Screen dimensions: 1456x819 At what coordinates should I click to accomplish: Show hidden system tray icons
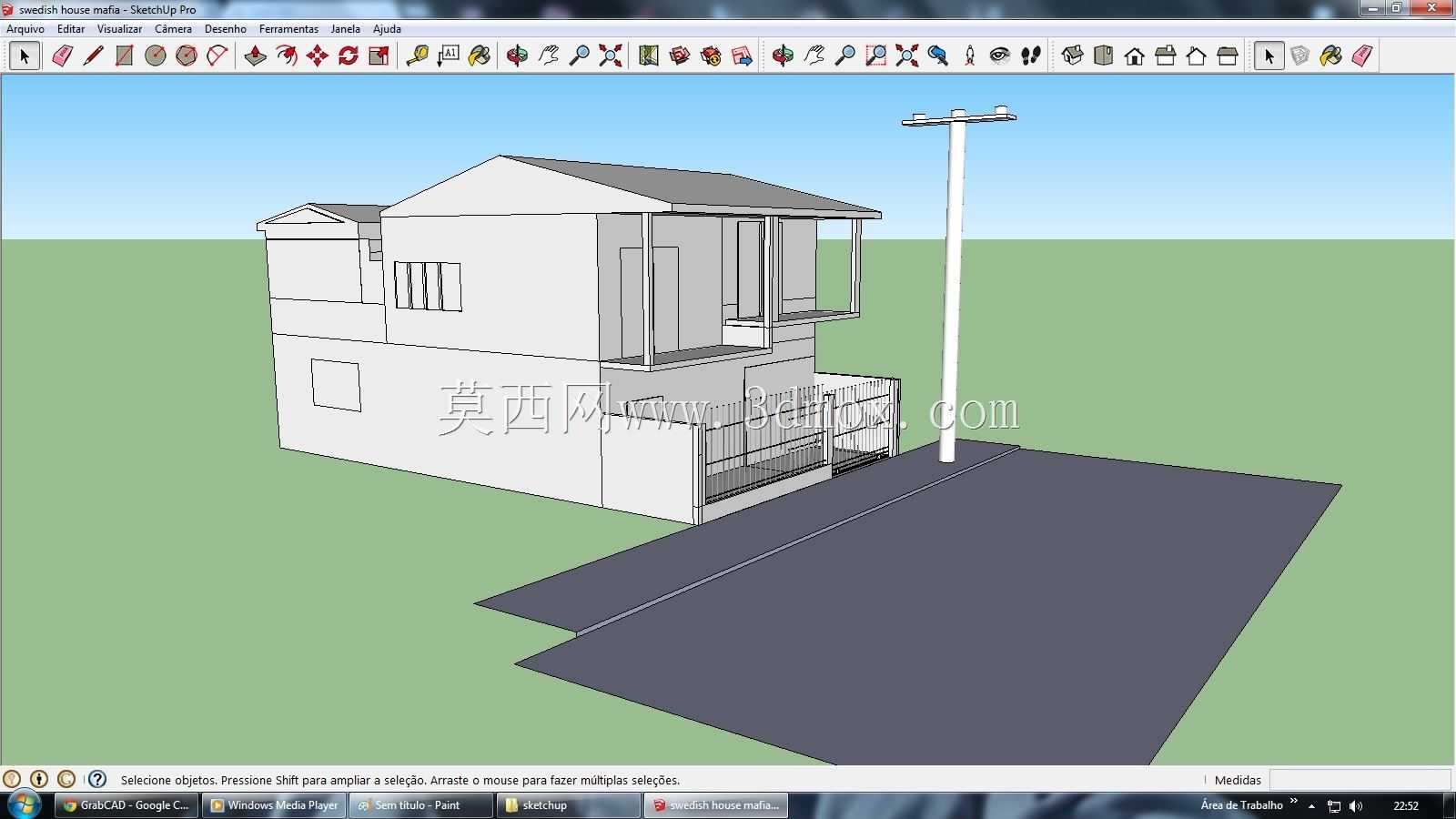pos(1311,806)
